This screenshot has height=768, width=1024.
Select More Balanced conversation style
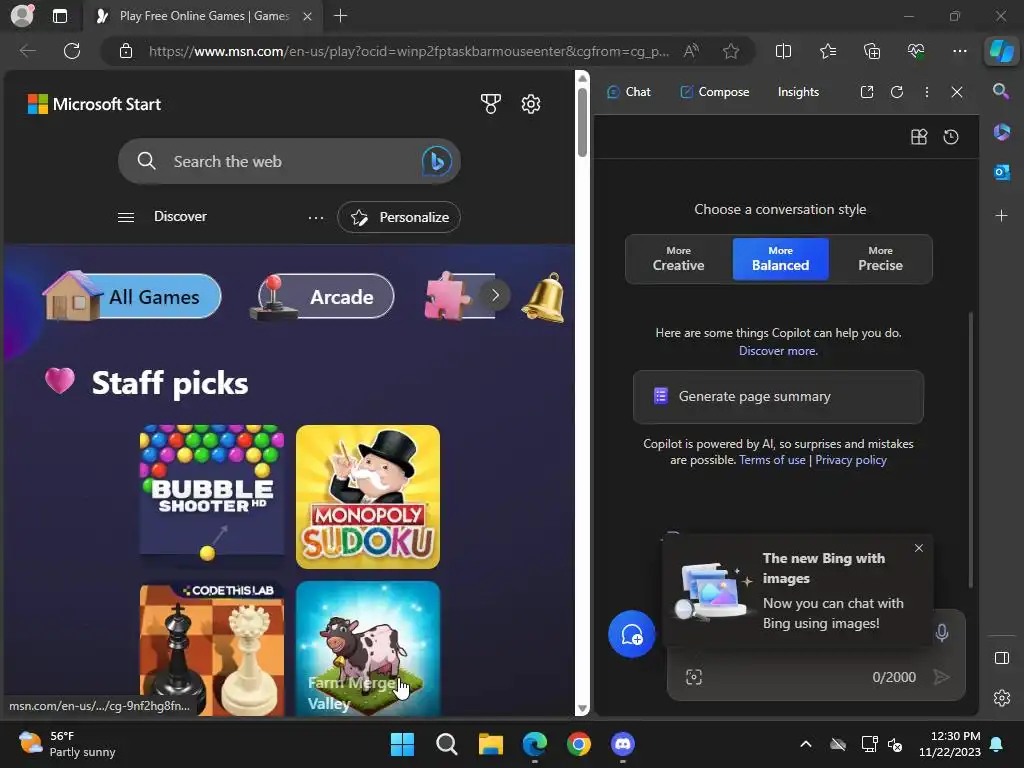780,259
